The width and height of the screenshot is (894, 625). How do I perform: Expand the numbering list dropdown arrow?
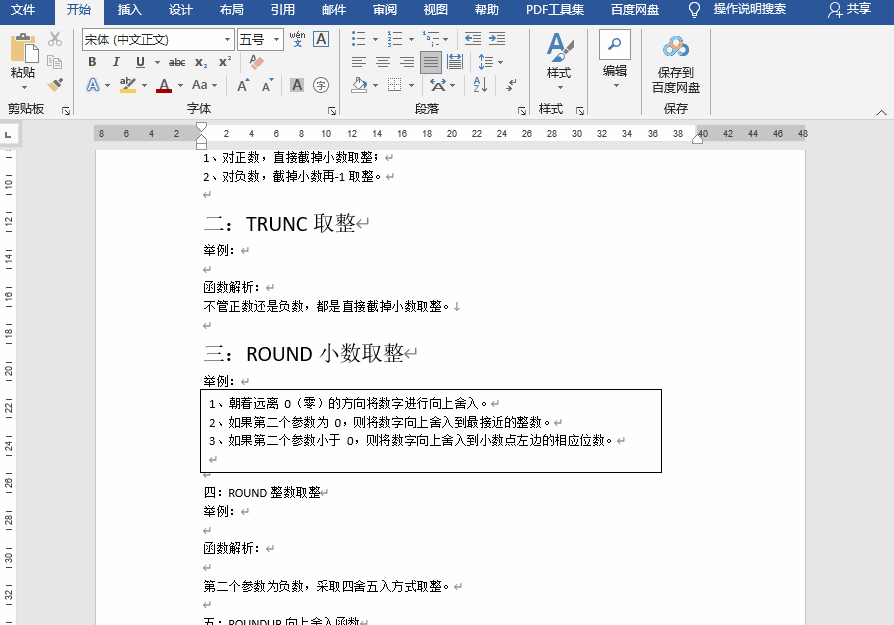(411, 39)
